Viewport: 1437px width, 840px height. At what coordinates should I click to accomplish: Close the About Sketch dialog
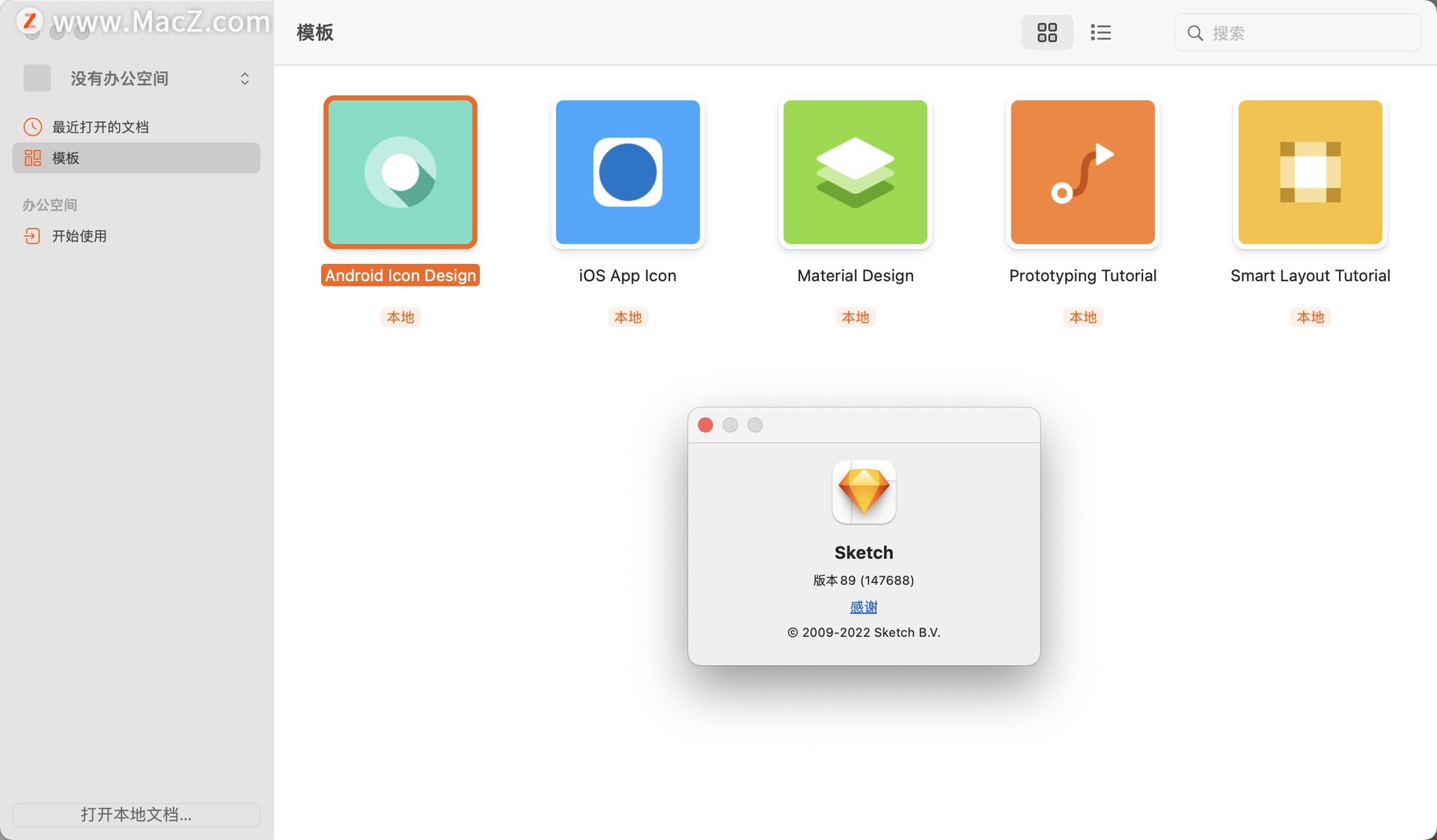705,425
